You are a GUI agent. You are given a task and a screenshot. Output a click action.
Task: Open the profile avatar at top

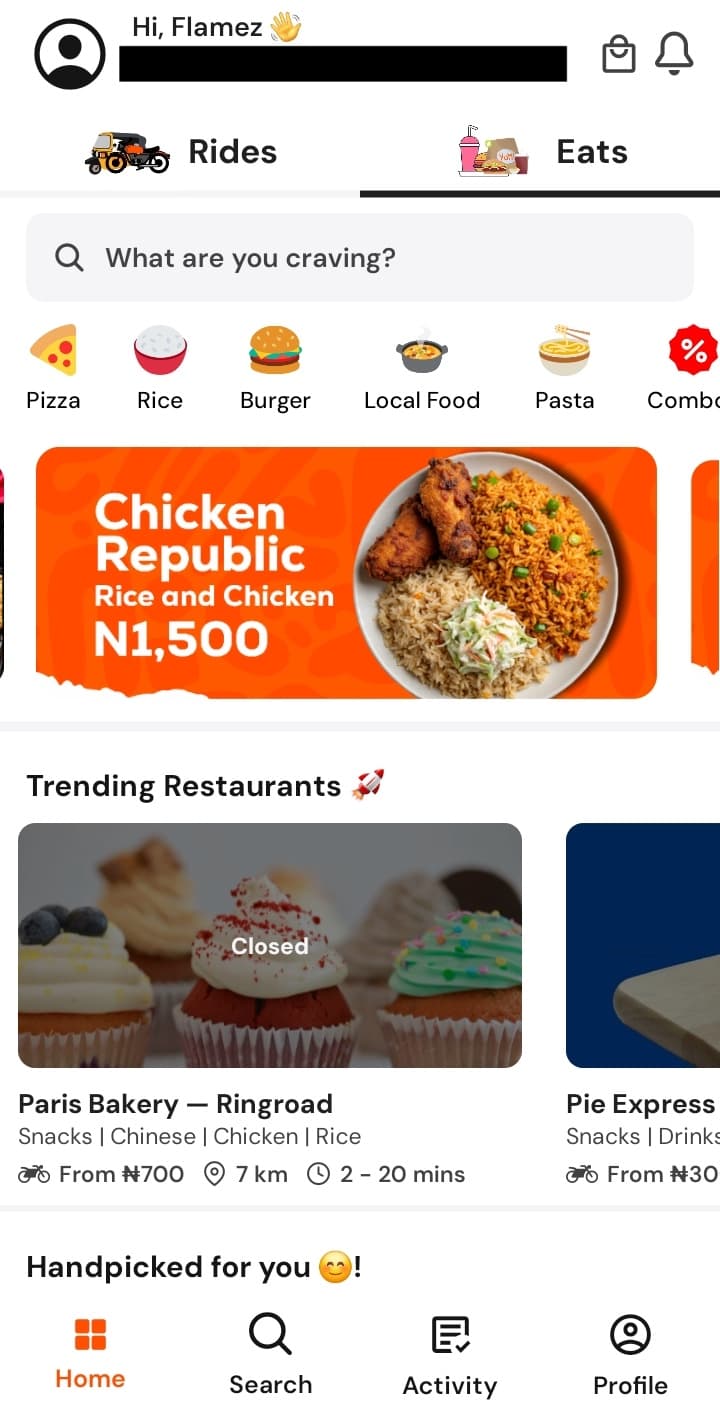[70, 54]
